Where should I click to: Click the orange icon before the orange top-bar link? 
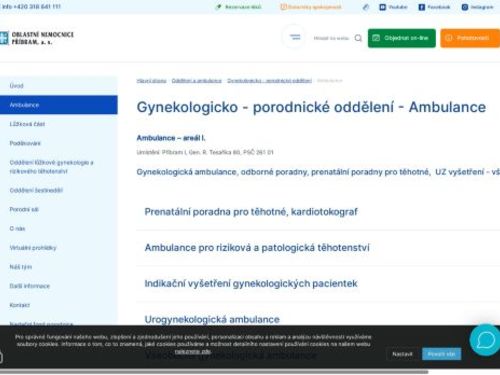coord(283,7)
